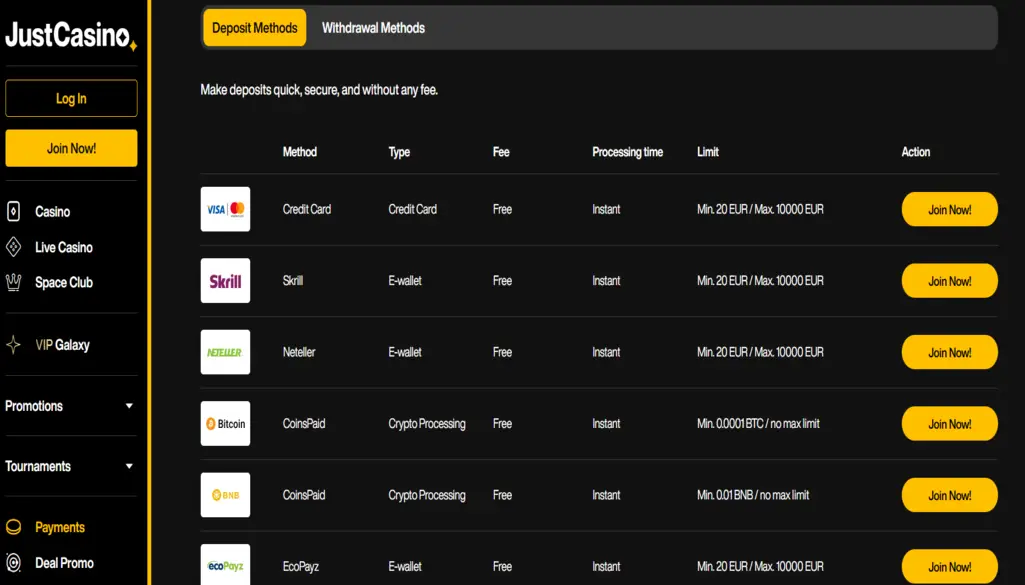The width and height of the screenshot is (1025, 585).
Task: Click the VIP Galaxy star icon
Action: click(13, 344)
